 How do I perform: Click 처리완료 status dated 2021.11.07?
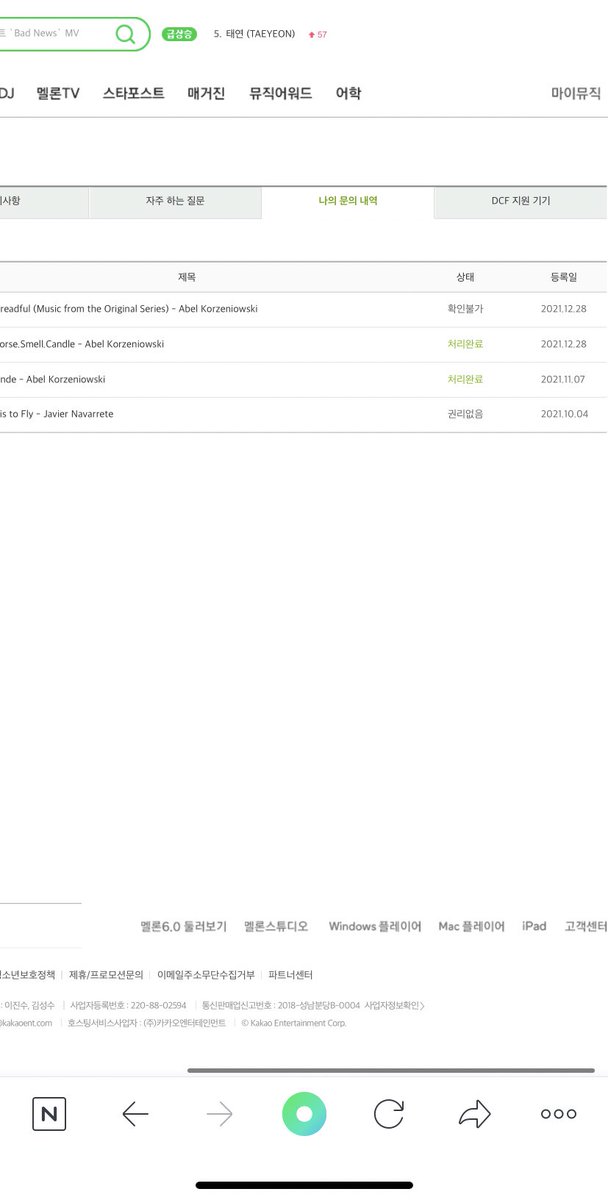465,379
